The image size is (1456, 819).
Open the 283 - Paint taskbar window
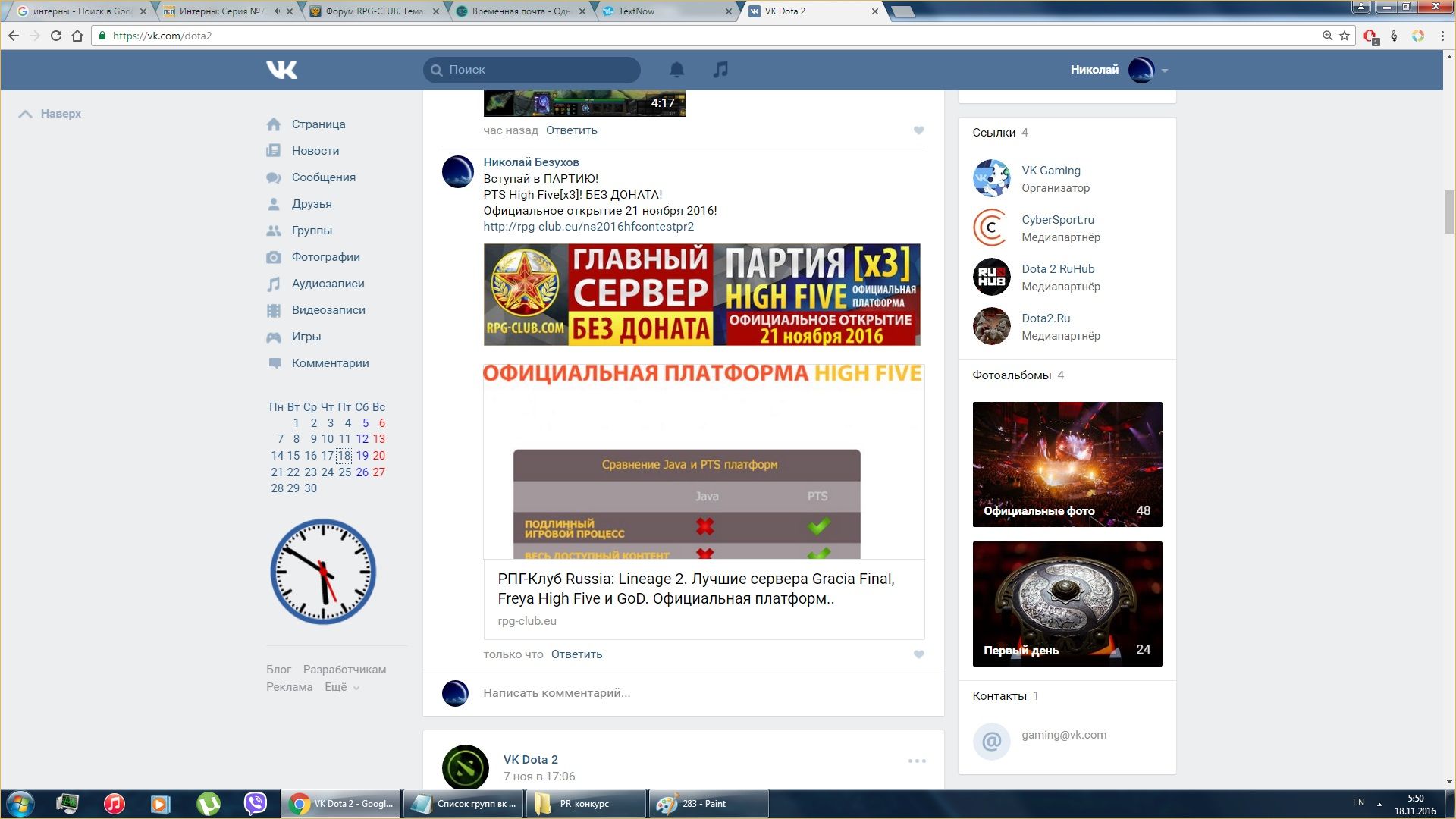pyautogui.click(x=708, y=804)
